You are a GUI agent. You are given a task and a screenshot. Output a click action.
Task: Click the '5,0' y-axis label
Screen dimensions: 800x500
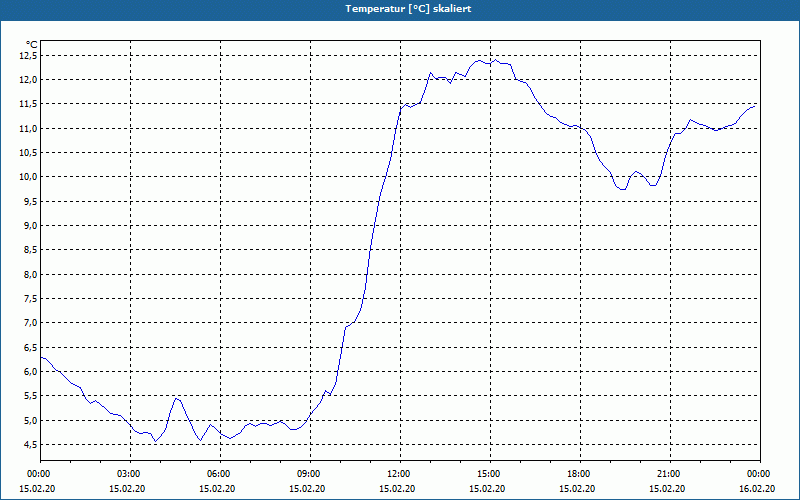pos(30,420)
